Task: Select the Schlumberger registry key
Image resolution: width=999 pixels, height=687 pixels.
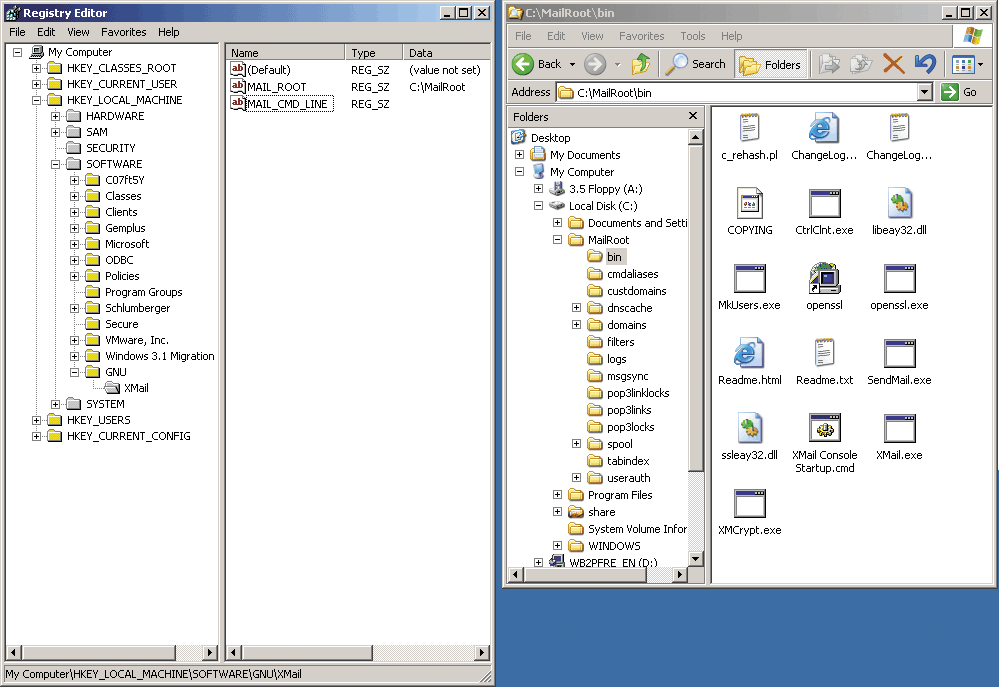Action: tap(138, 308)
